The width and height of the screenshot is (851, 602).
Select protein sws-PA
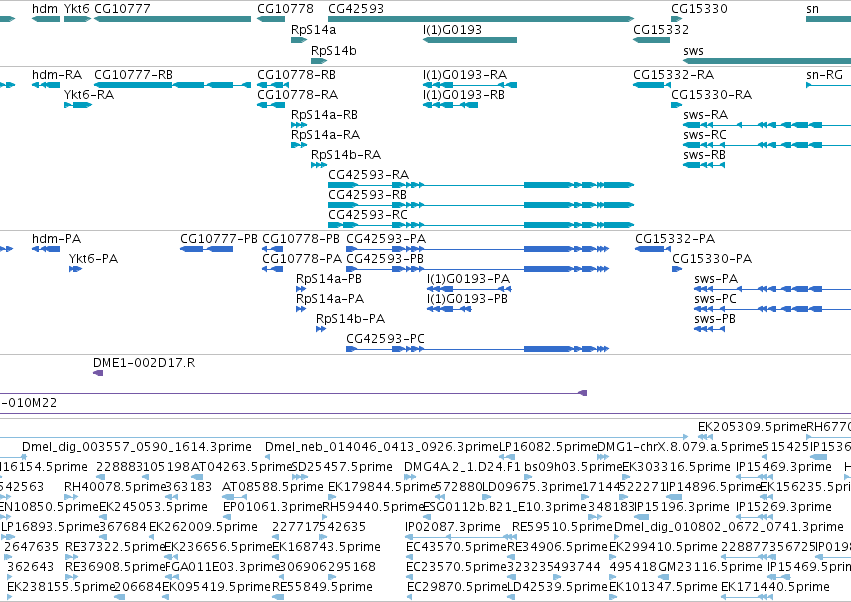pyautogui.click(x=716, y=278)
